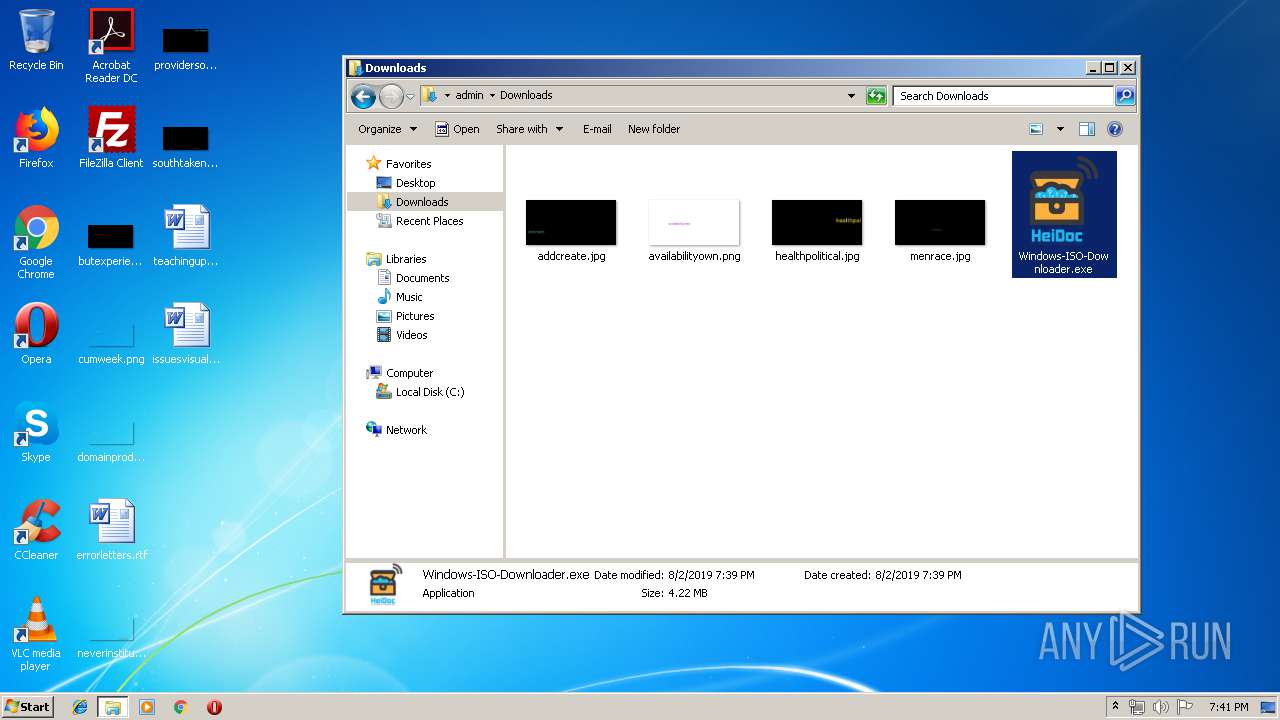Create a New folder

[x=654, y=129]
